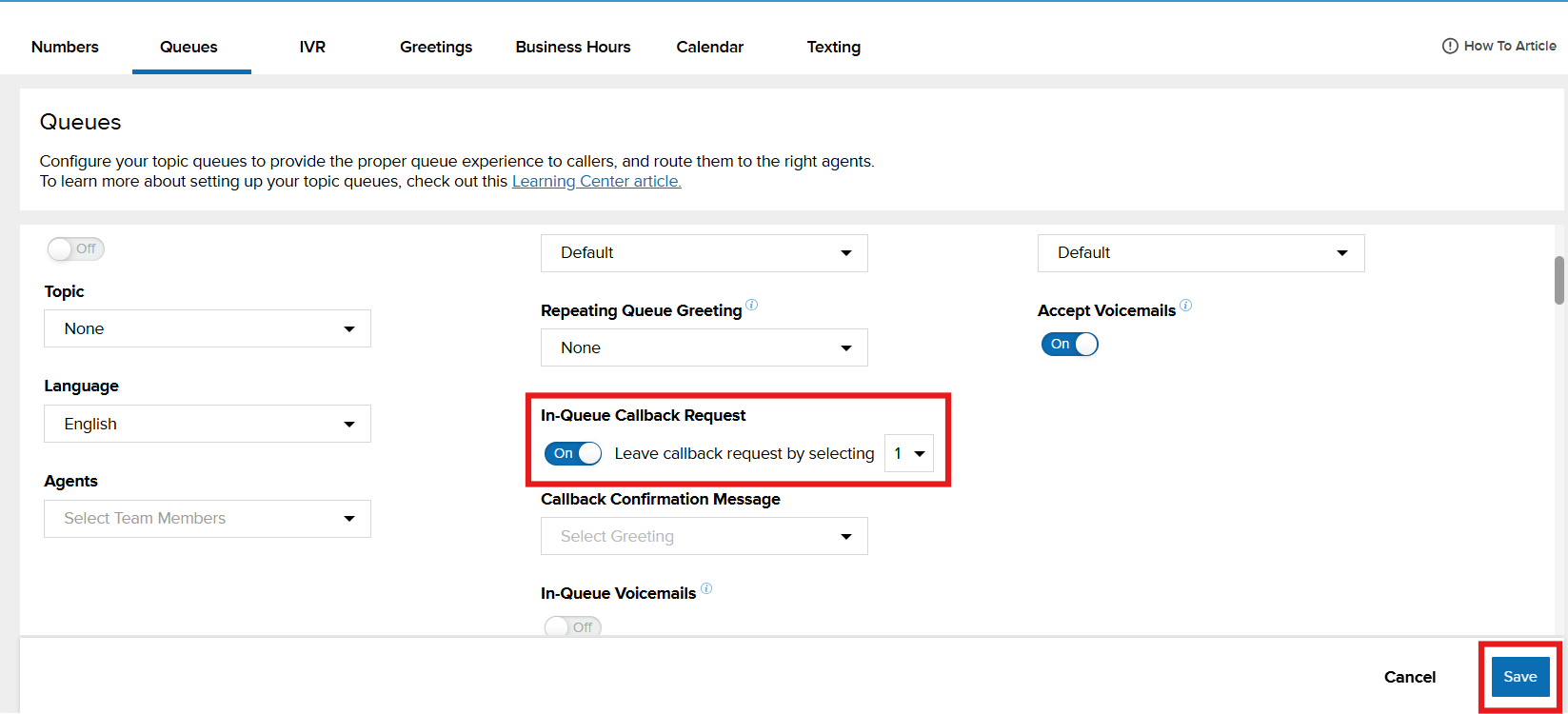Open the Default dropdown above Repeating Queue Greeting
This screenshot has width=1568, height=714.
point(705,252)
